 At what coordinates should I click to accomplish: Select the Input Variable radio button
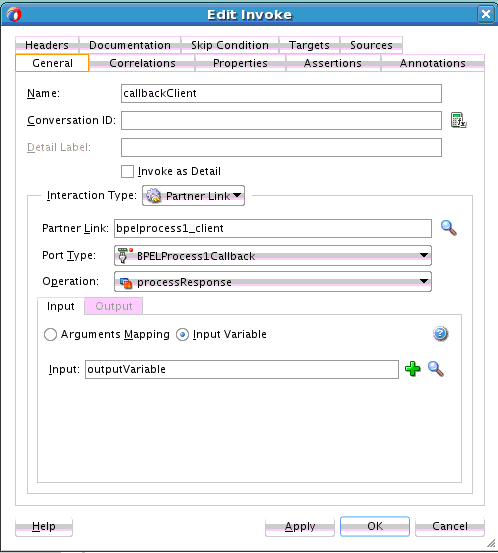182,334
